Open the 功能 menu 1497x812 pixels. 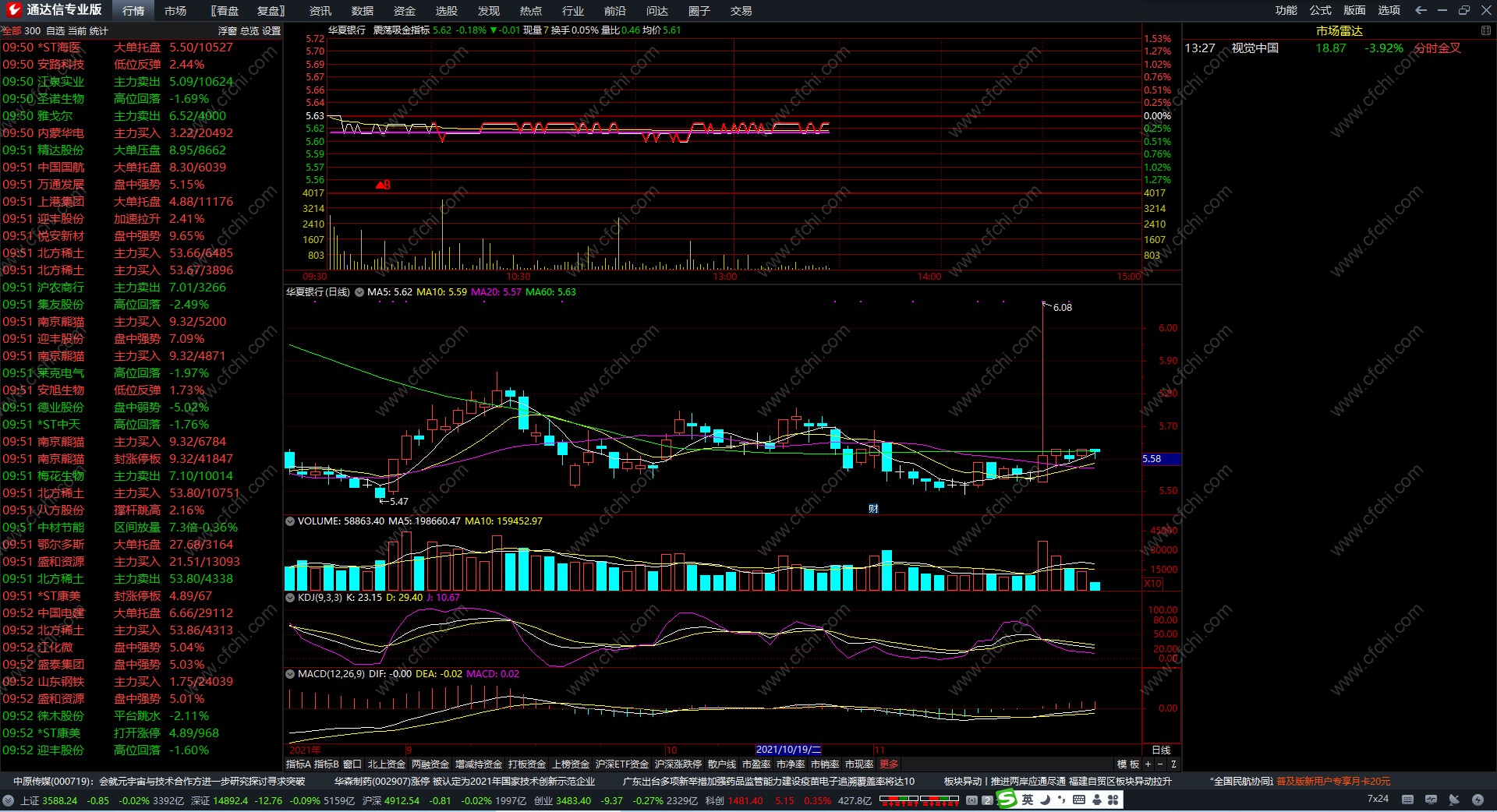pyautogui.click(x=1286, y=10)
